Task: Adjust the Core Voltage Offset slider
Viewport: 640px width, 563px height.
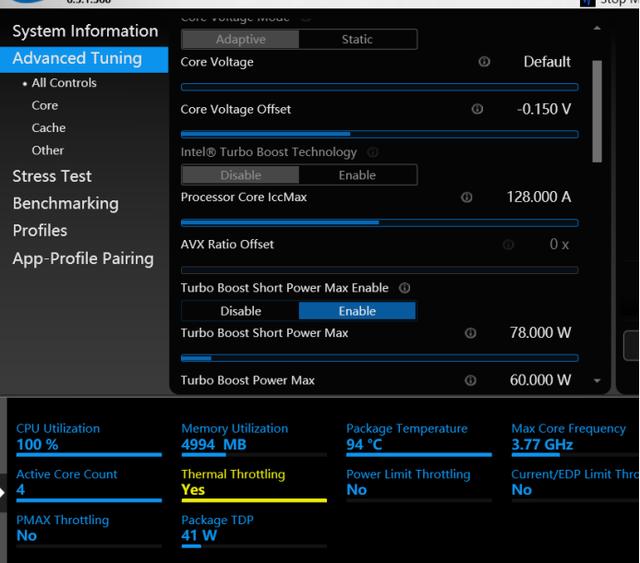Action: pos(380,134)
